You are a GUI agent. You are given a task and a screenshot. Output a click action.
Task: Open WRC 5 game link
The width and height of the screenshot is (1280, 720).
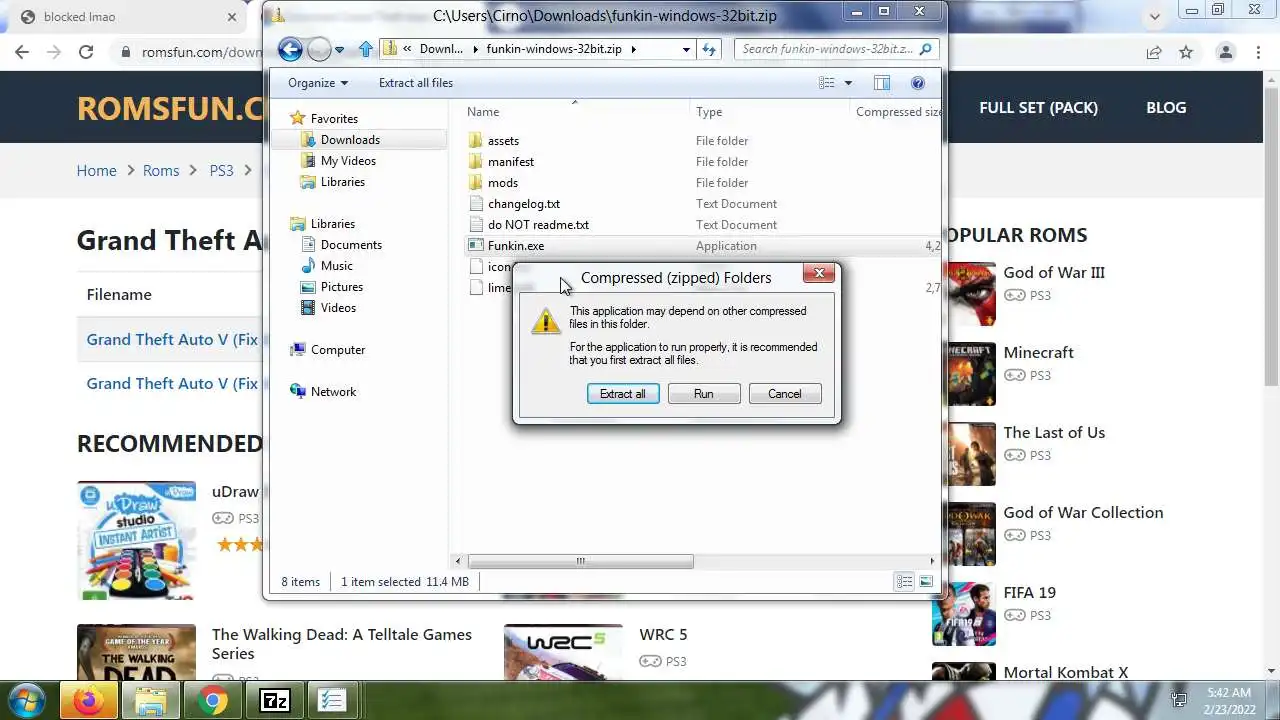(663, 634)
